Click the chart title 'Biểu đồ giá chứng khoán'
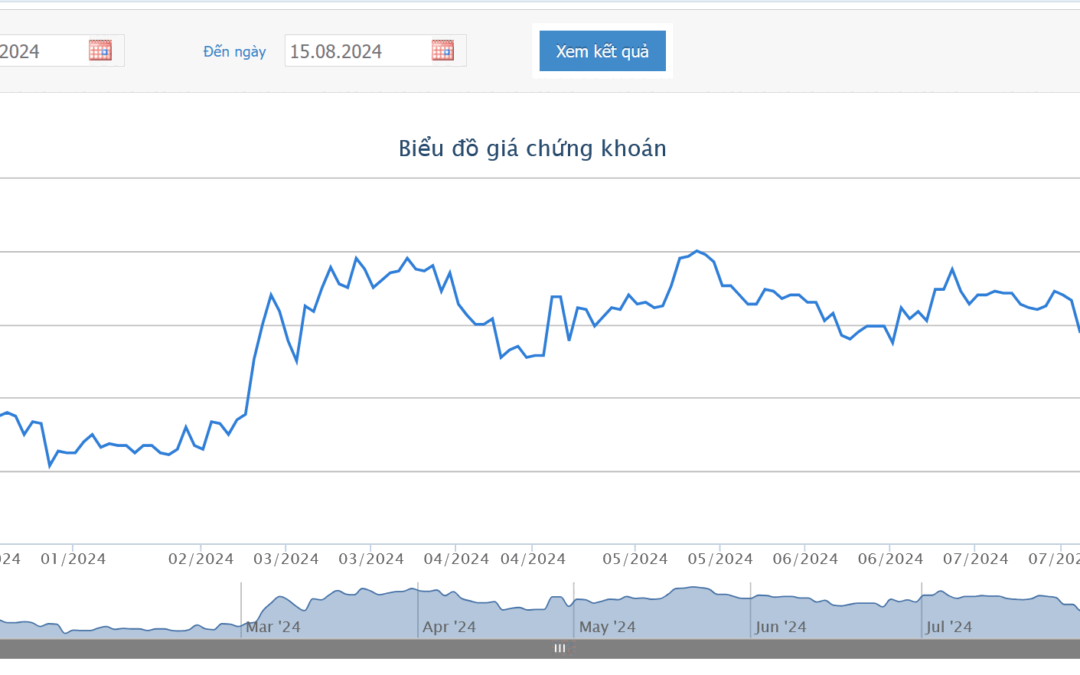The image size is (1080, 675). click(532, 149)
